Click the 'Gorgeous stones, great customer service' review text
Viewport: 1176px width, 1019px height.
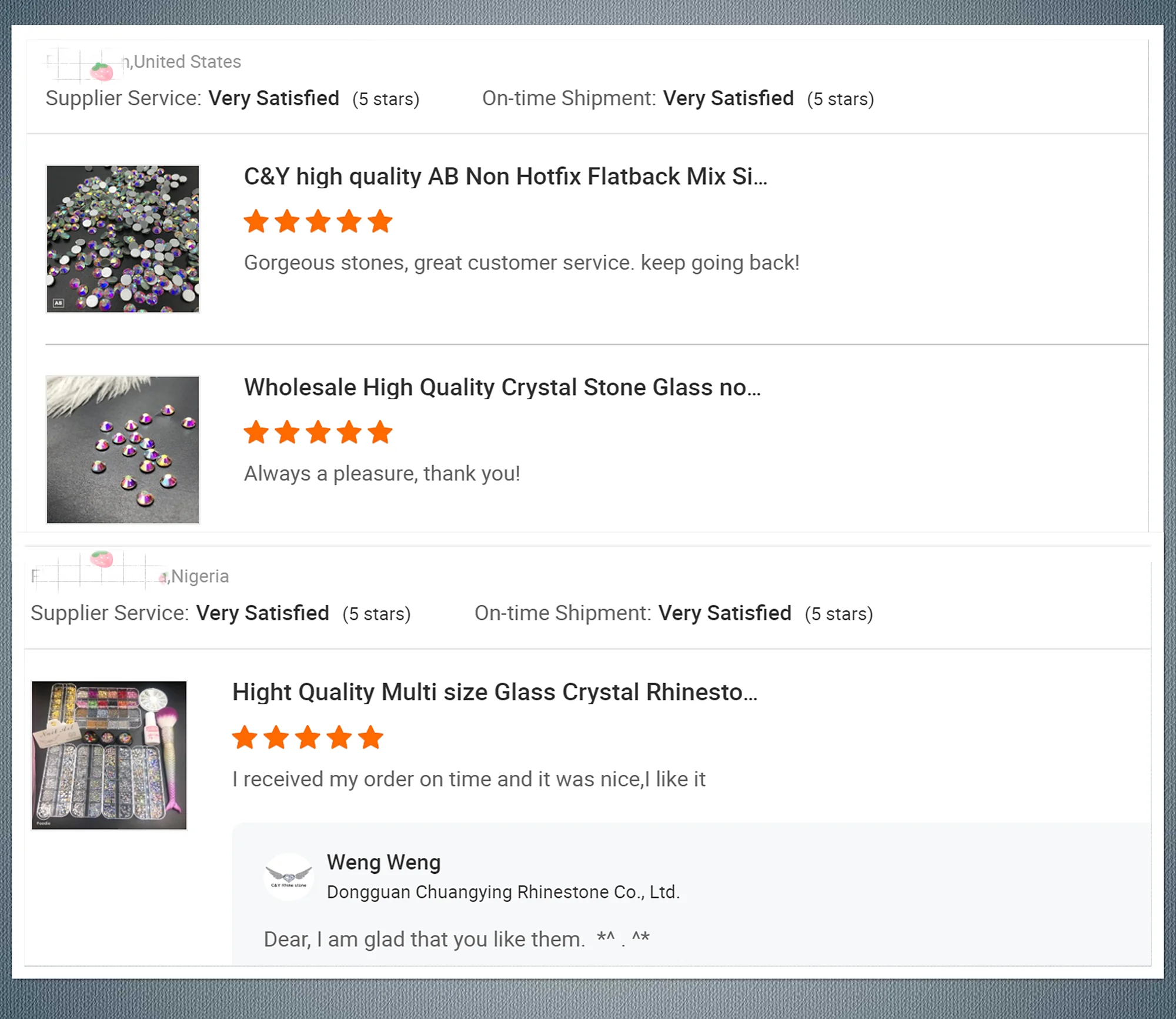click(522, 263)
